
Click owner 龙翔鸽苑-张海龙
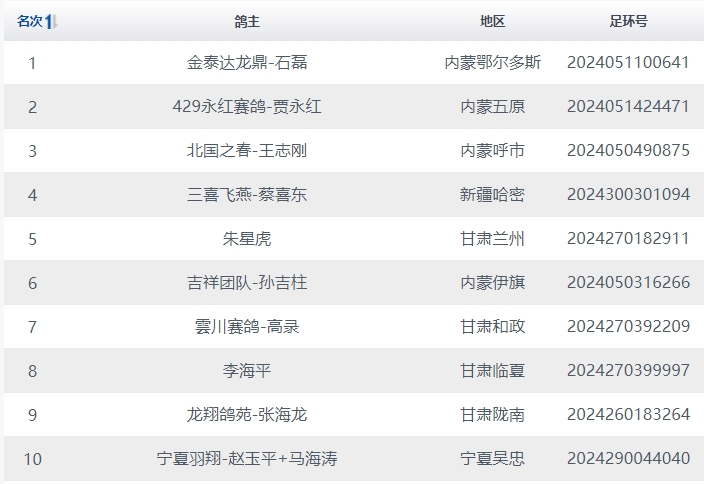(247, 415)
